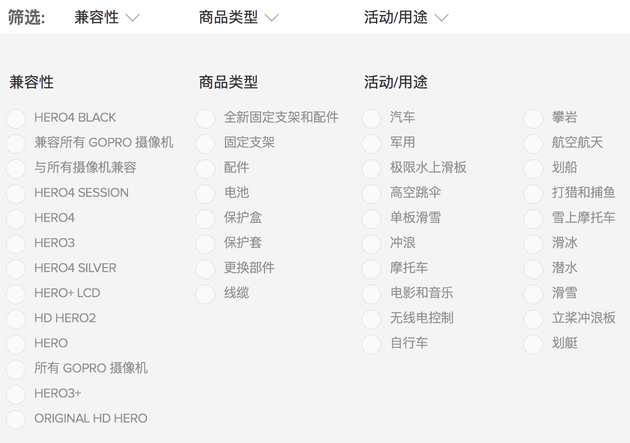Enable the 线缆 filter option
This screenshot has width=630, height=443.
[205, 293]
